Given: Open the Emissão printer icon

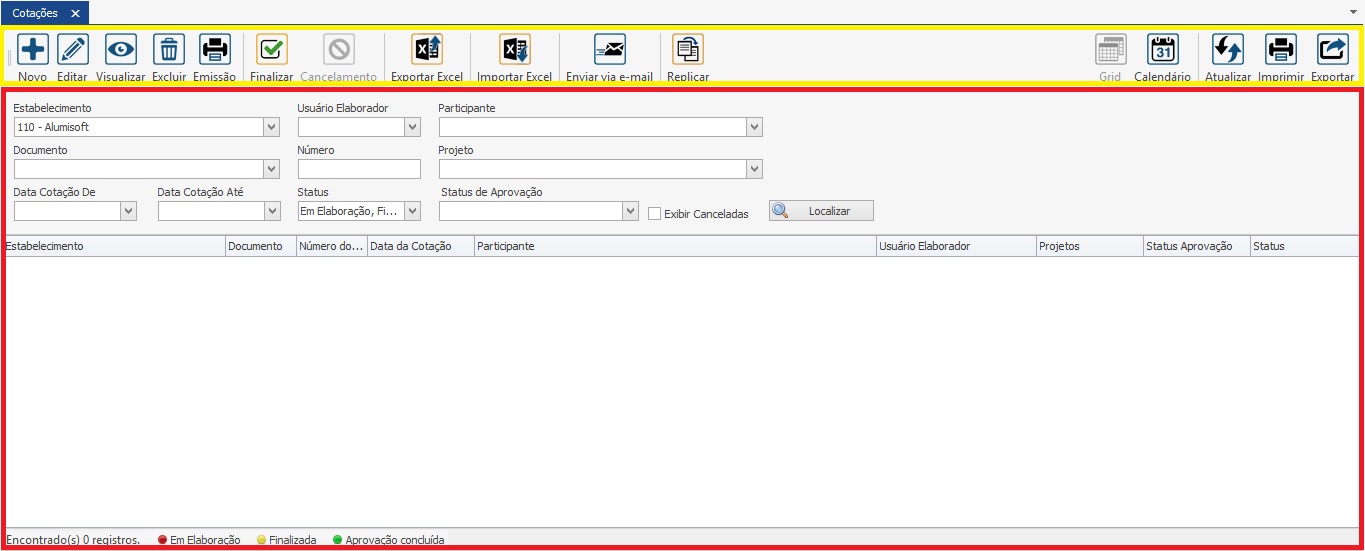Looking at the screenshot, I should point(214,50).
